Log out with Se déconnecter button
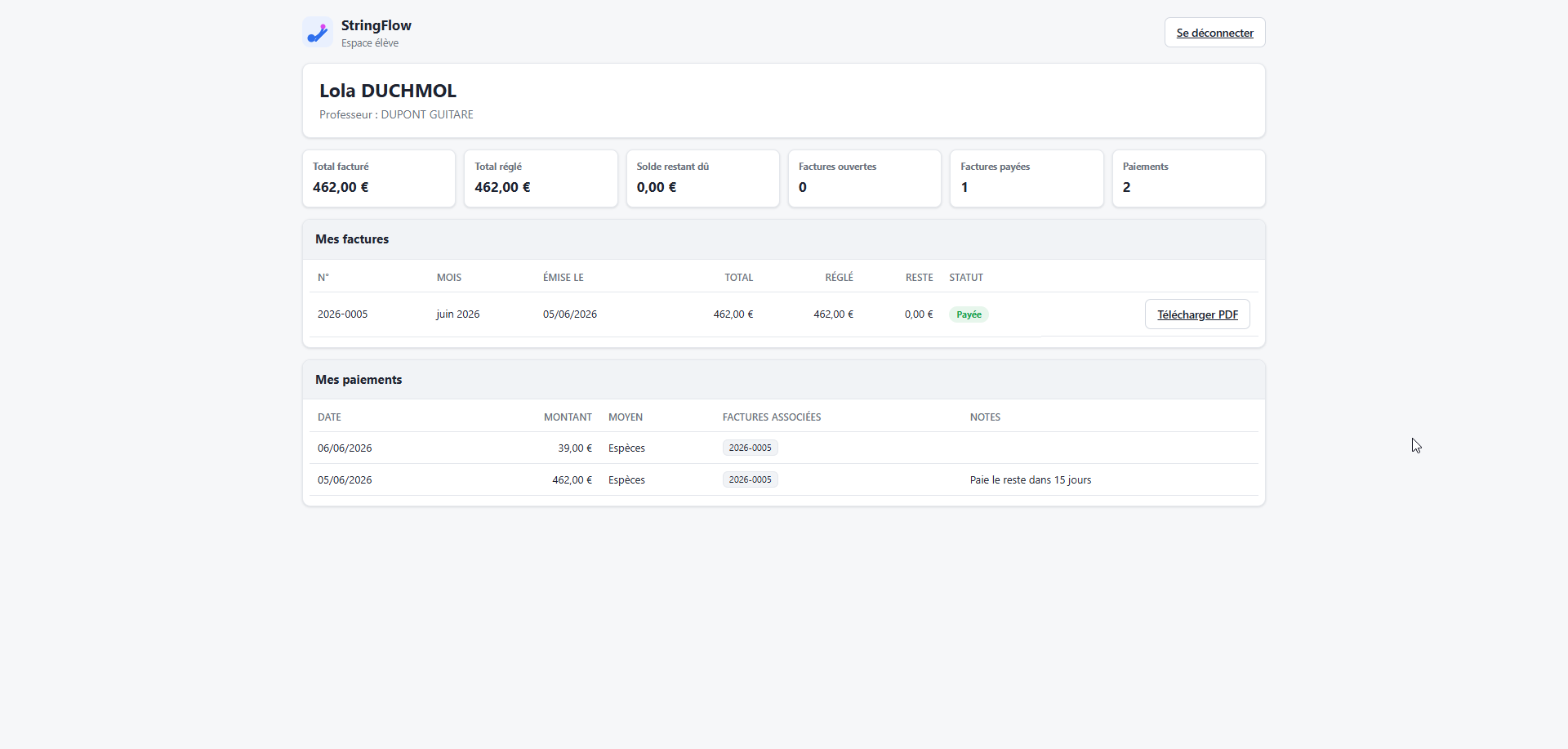1568x749 pixels. pyautogui.click(x=1214, y=33)
